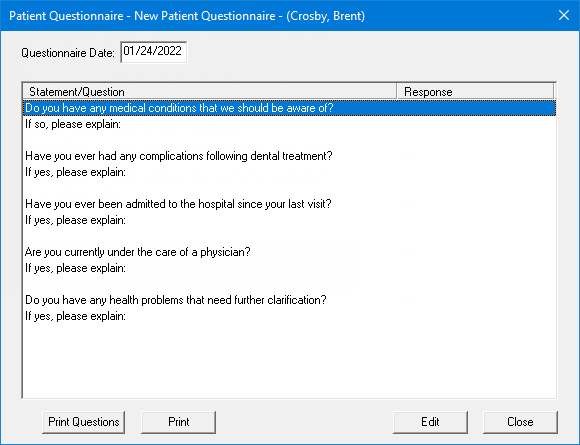The height and width of the screenshot is (445, 580).
Task: Select the explain row under physician question
Action: pos(289,268)
